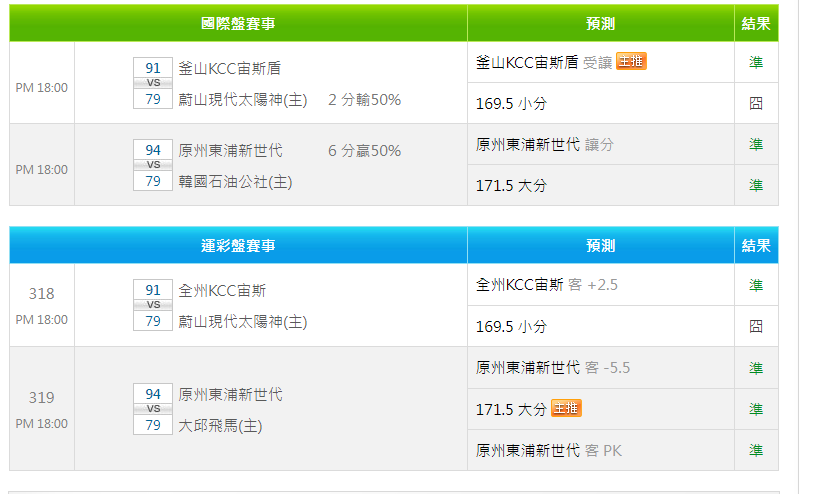Screen dimensions: 837x494
Task: Click the 全州KCC宙斯 team name in matchup column
Action: click(x=222, y=291)
